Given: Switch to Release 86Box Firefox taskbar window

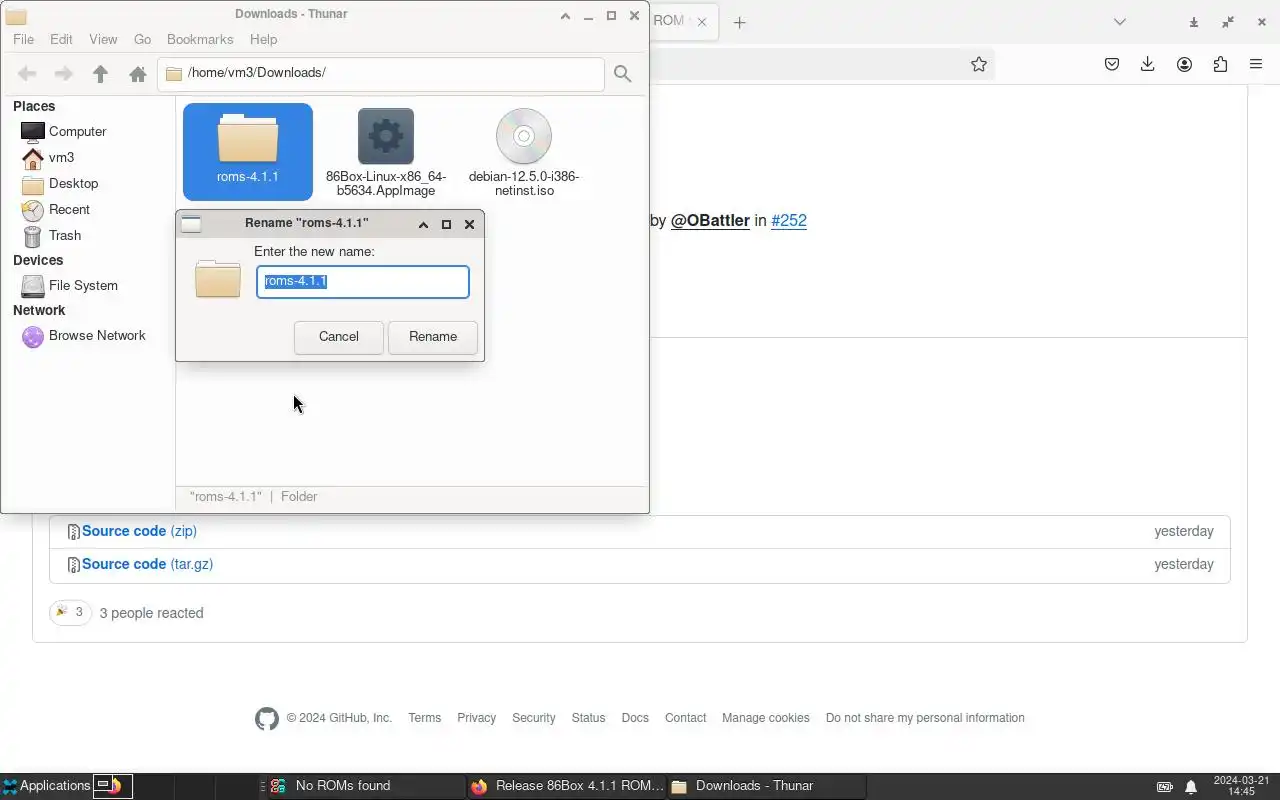Looking at the screenshot, I should click(x=566, y=786).
